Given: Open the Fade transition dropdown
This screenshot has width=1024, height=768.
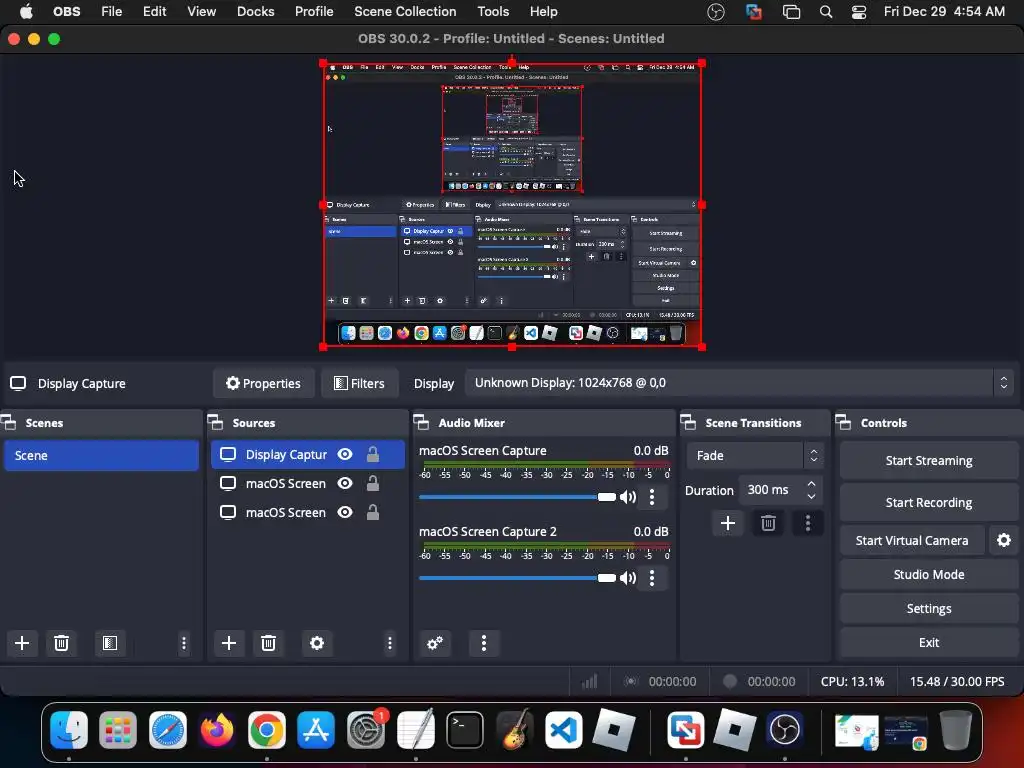Looking at the screenshot, I should pyautogui.click(x=755, y=455).
